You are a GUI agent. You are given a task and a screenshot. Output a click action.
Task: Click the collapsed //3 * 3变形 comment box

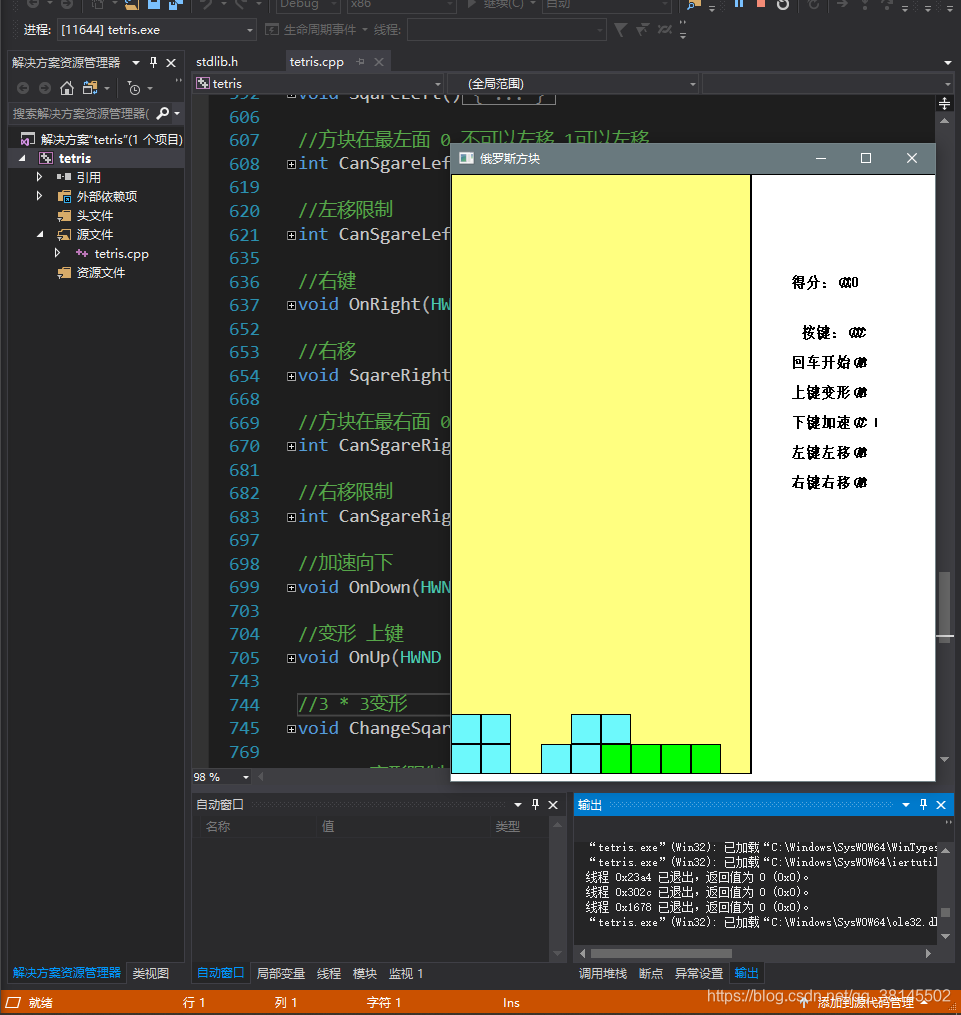click(x=373, y=704)
